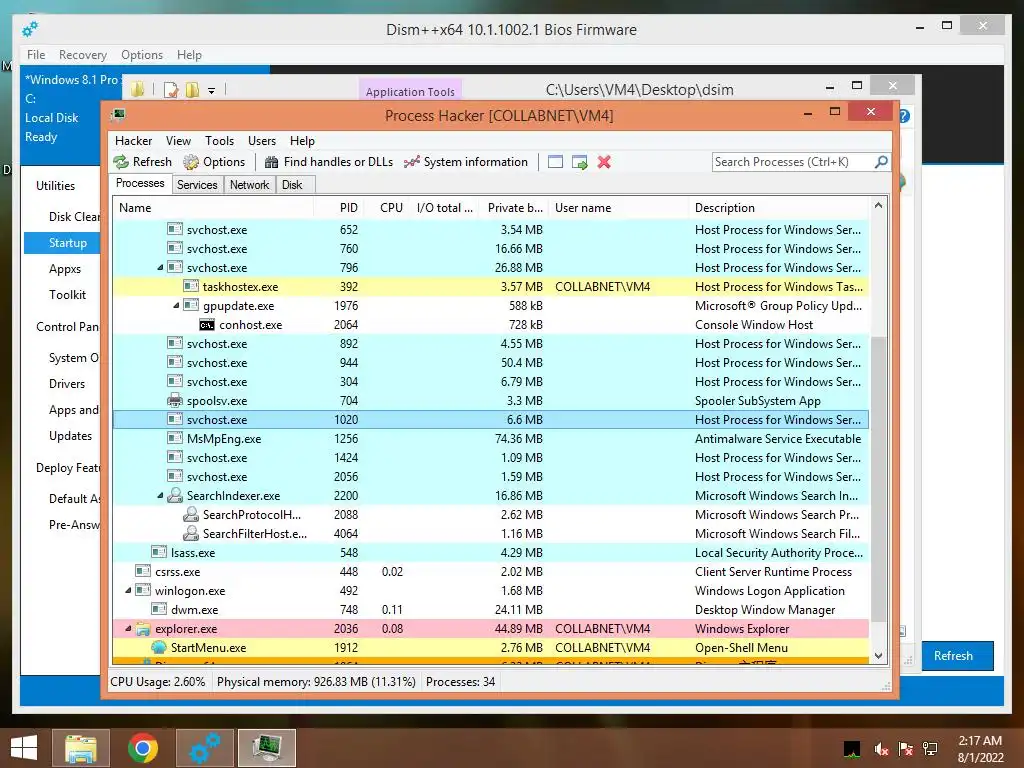Open the Users menu

(262, 140)
